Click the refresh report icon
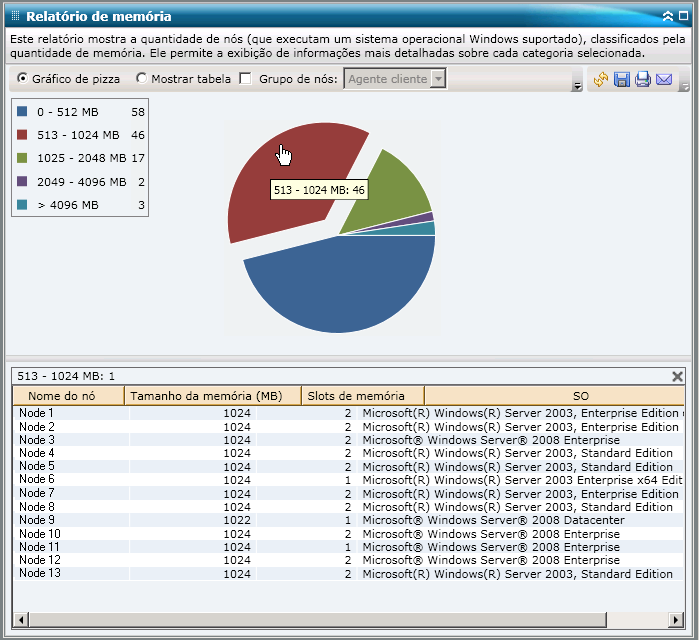The image size is (700, 641). click(x=601, y=80)
